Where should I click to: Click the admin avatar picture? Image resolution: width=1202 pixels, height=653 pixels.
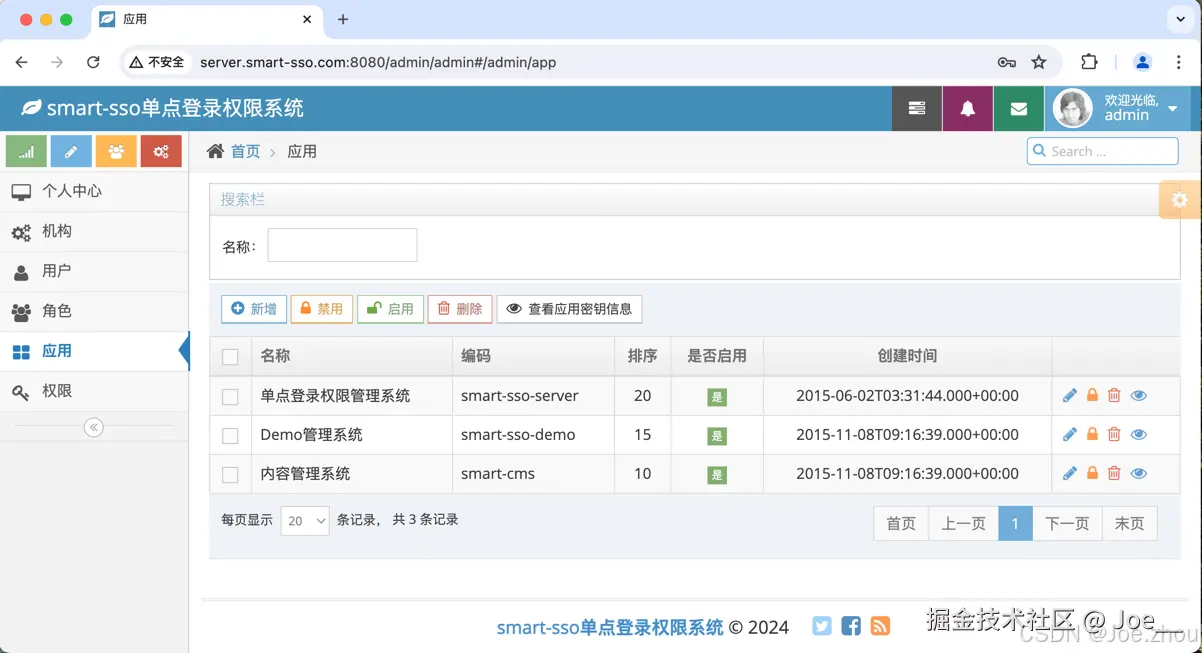[1074, 108]
